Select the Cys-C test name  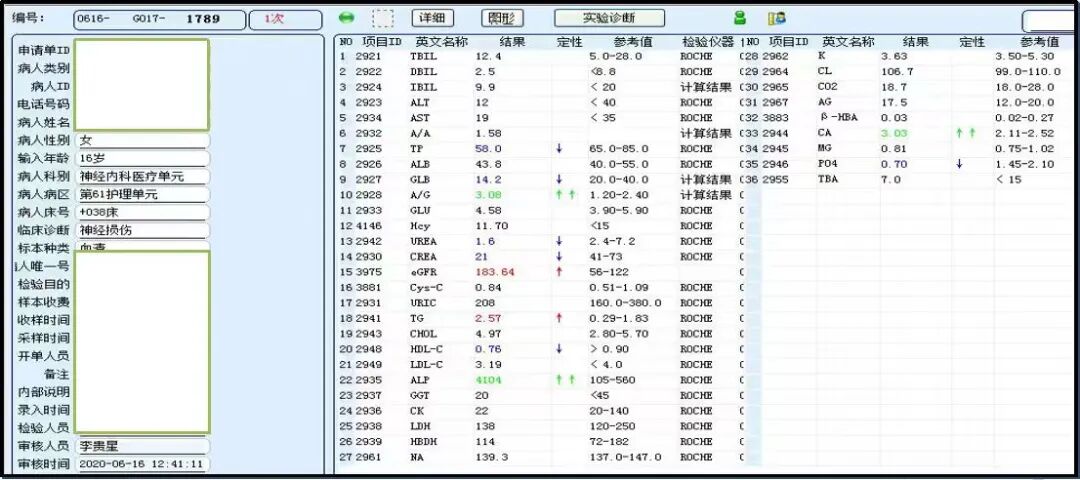click(426, 287)
